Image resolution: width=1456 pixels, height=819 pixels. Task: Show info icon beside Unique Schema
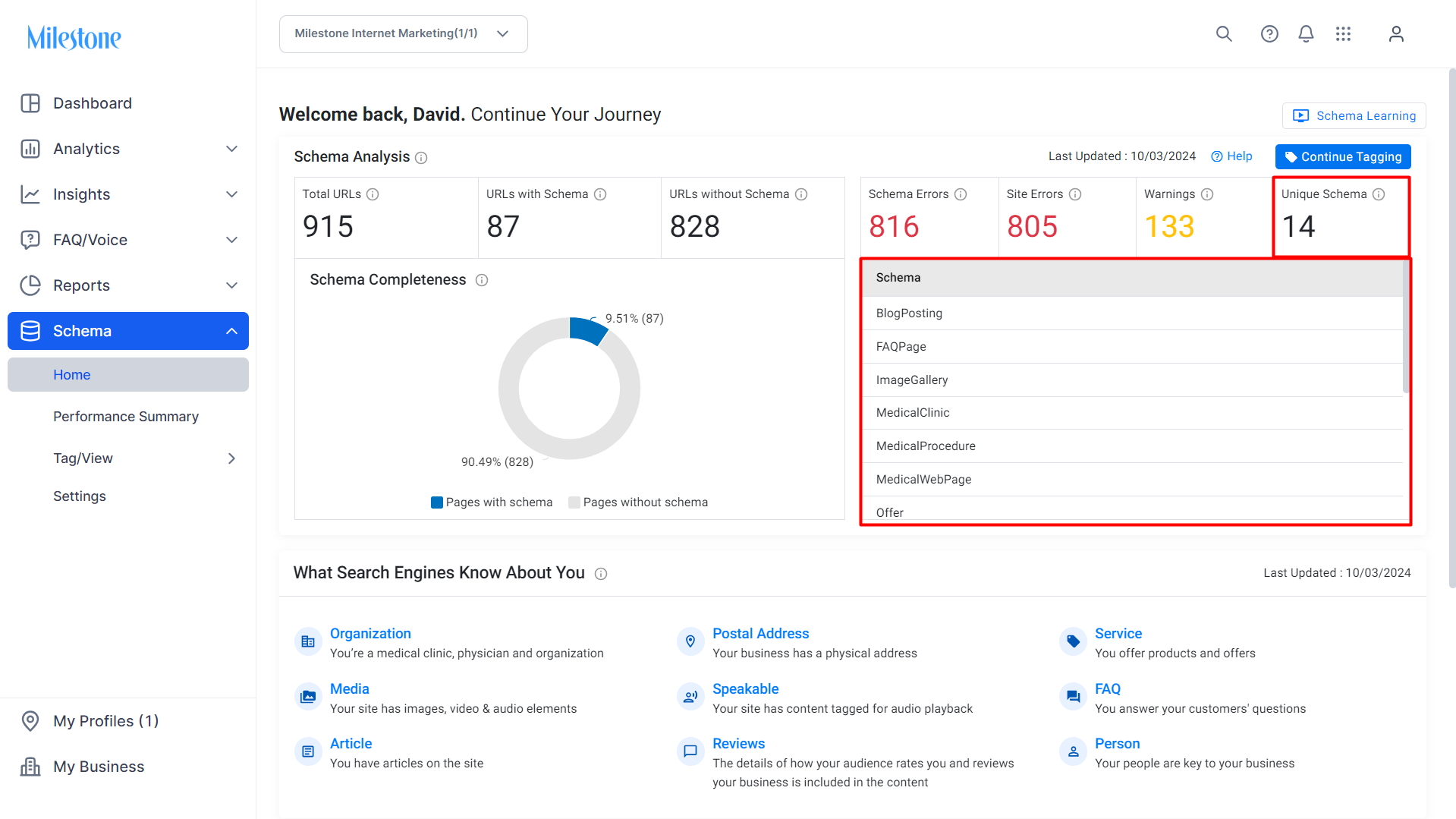(x=1379, y=194)
